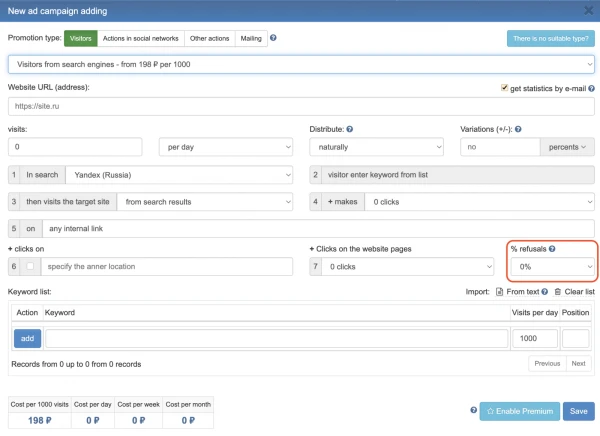This screenshot has height=436, width=600.
Task: Open the percents variation unit dropdown
Action: click(567, 147)
